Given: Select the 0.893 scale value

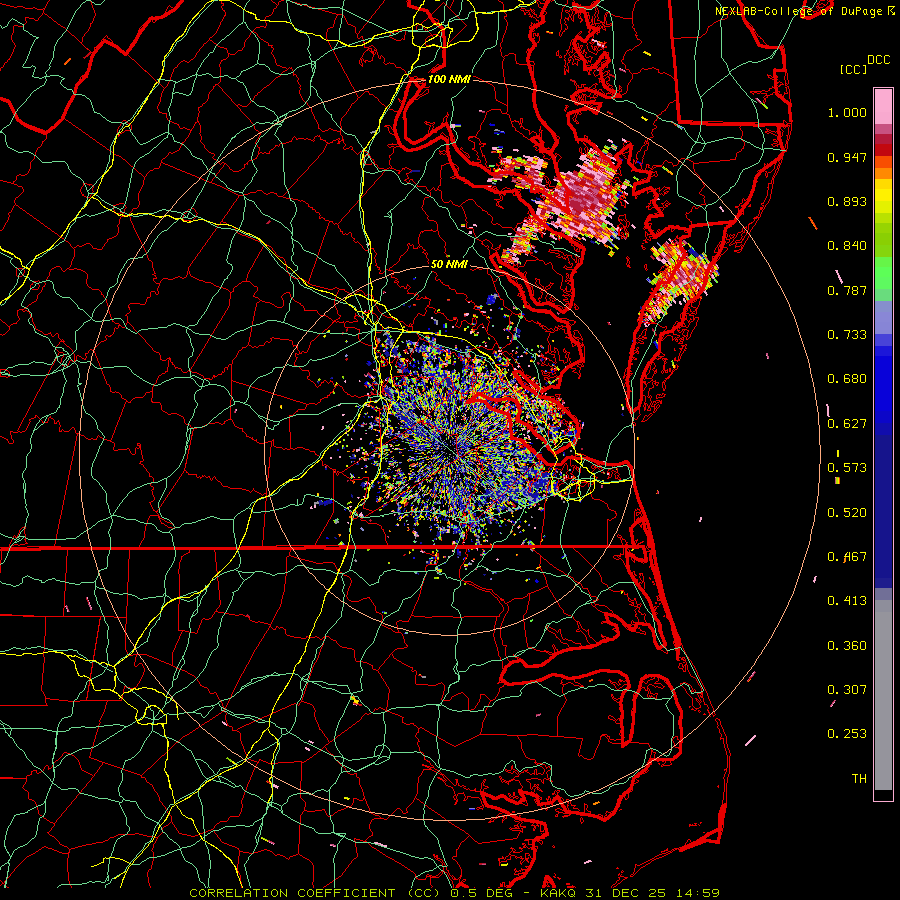Looking at the screenshot, I should coord(847,201).
